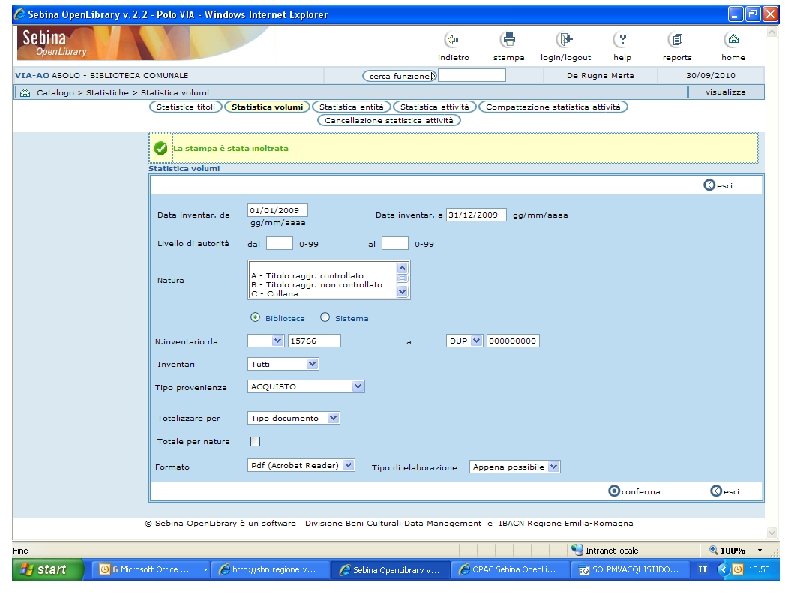The width and height of the screenshot is (794, 595).
Task: Switch to Microsoft Office taskbar item
Action: coord(151,570)
